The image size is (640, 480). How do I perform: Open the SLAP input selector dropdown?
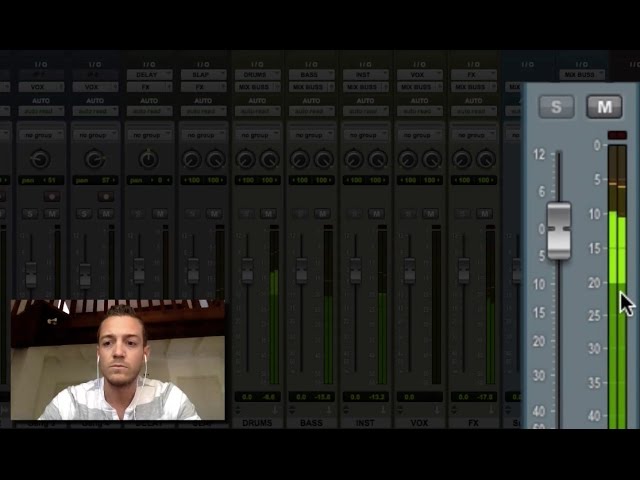pyautogui.click(x=203, y=75)
